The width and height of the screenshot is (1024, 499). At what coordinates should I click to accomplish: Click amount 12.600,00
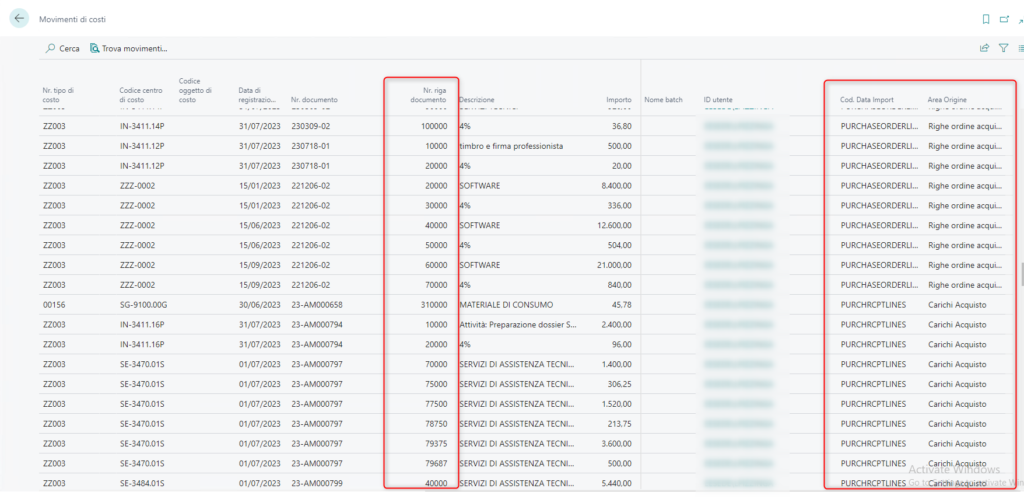coord(616,225)
